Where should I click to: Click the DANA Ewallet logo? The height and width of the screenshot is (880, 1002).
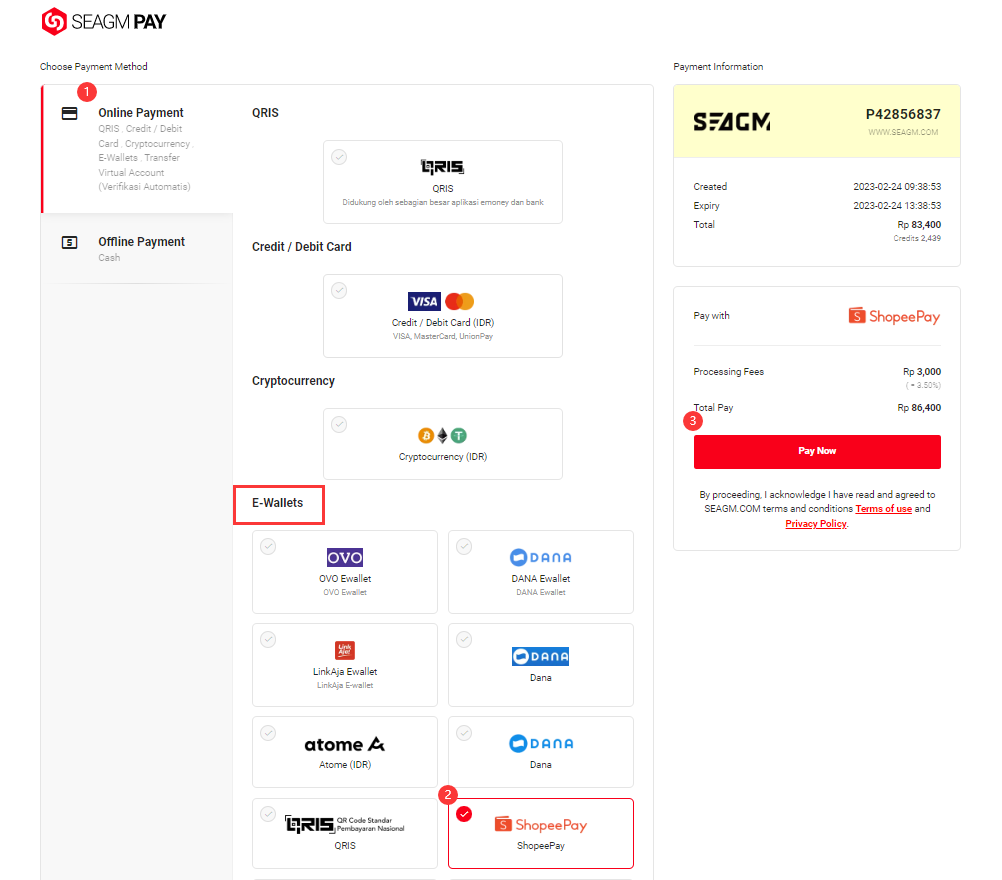point(541,557)
